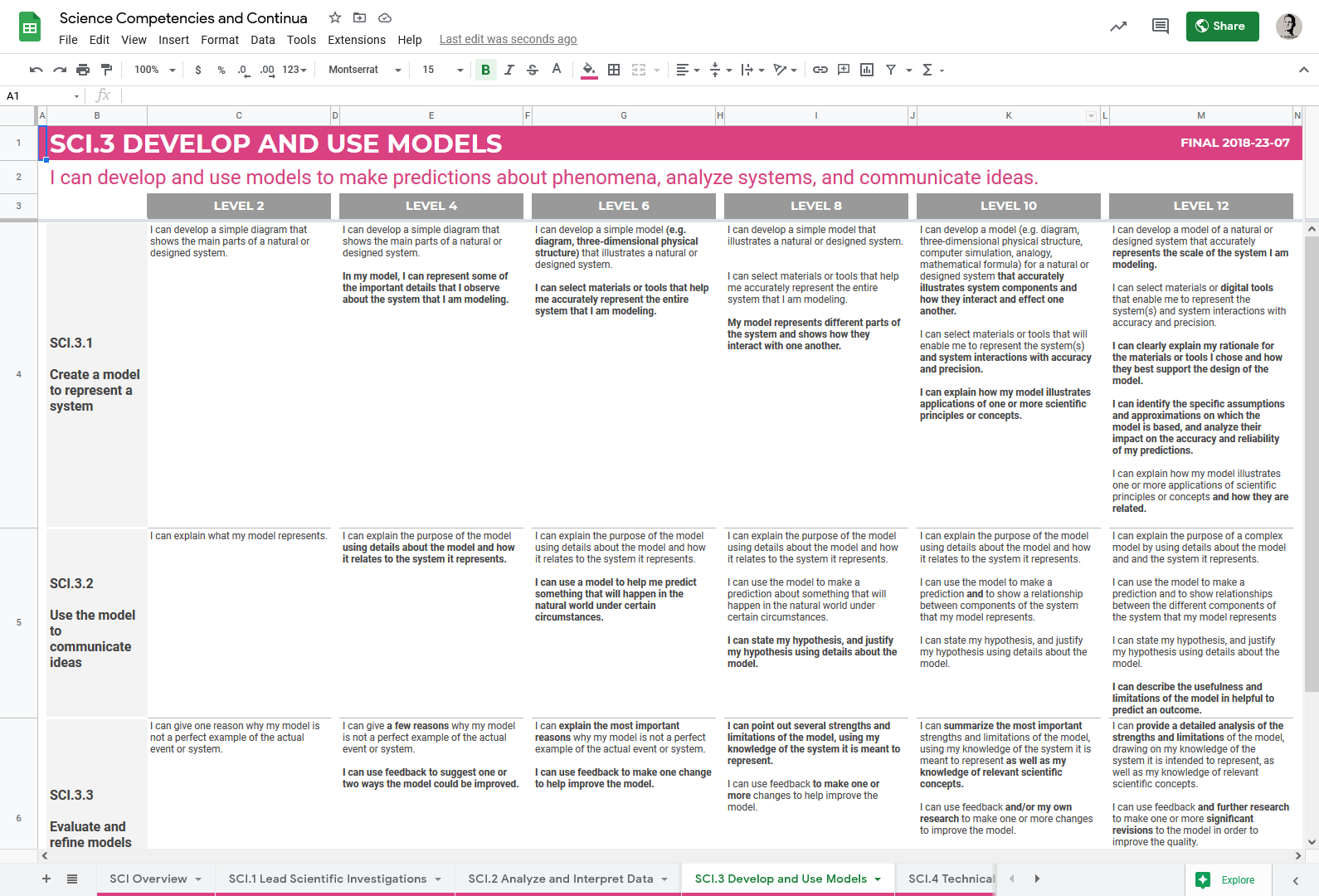The height and width of the screenshot is (896, 1319).
Task: Toggle bold formatting
Action: pyautogui.click(x=485, y=70)
